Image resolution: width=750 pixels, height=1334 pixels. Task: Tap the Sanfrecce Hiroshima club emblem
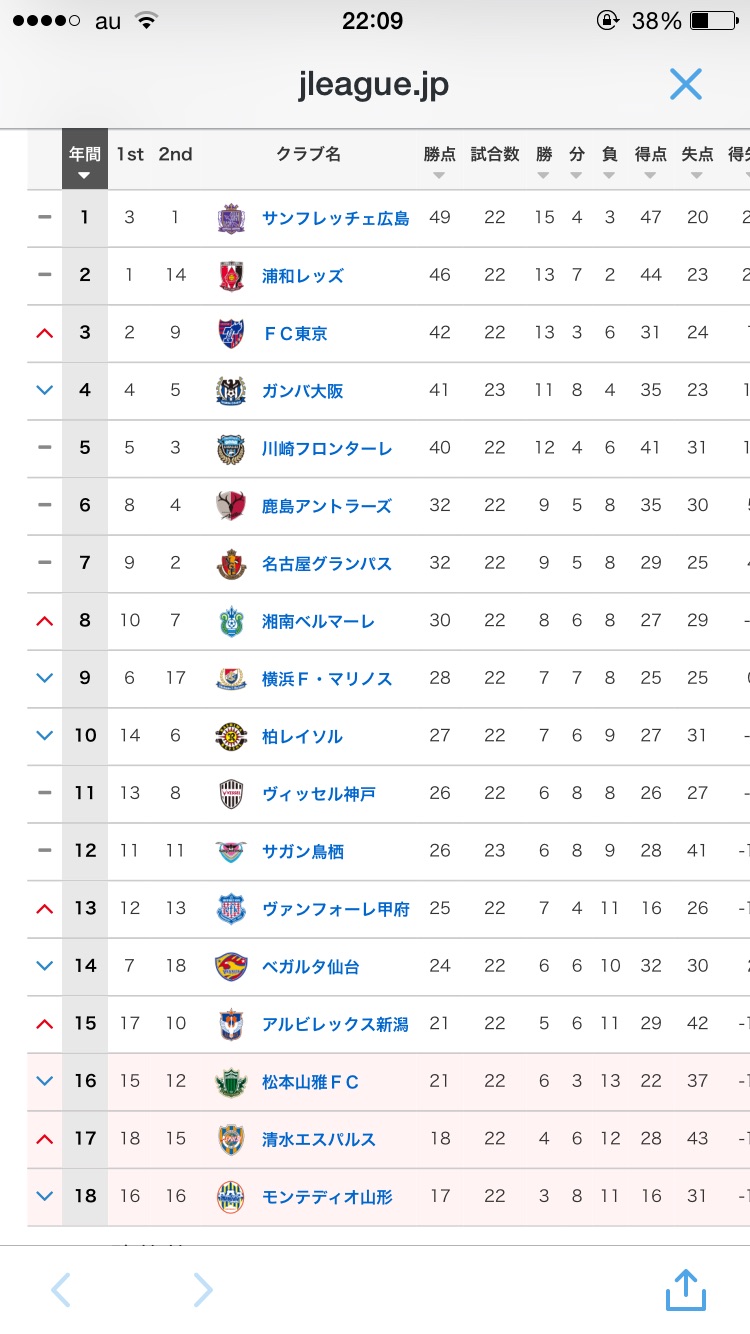point(231,218)
